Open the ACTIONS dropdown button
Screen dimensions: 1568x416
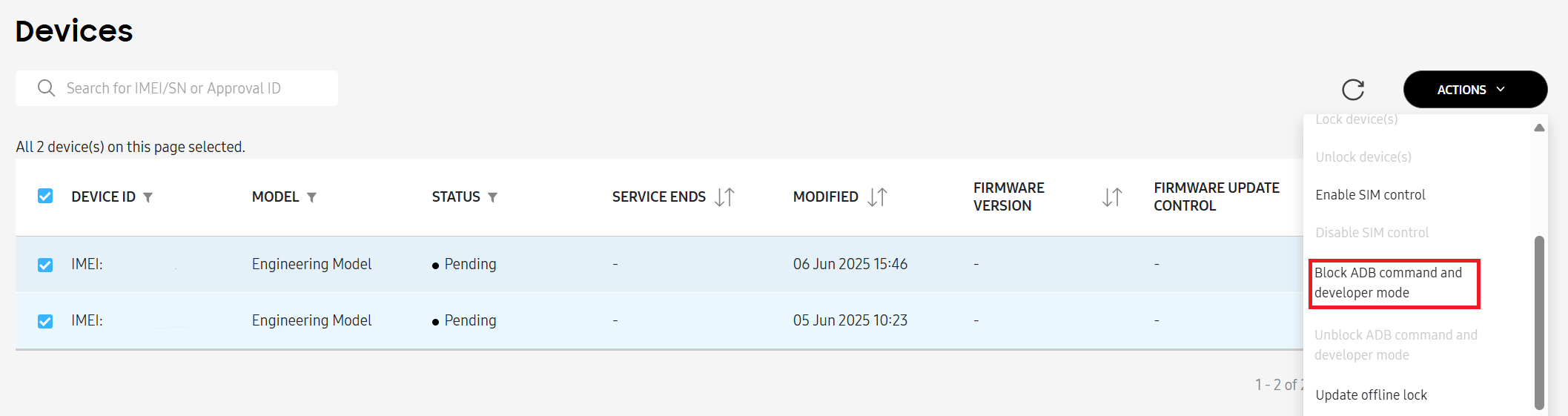tap(1474, 90)
